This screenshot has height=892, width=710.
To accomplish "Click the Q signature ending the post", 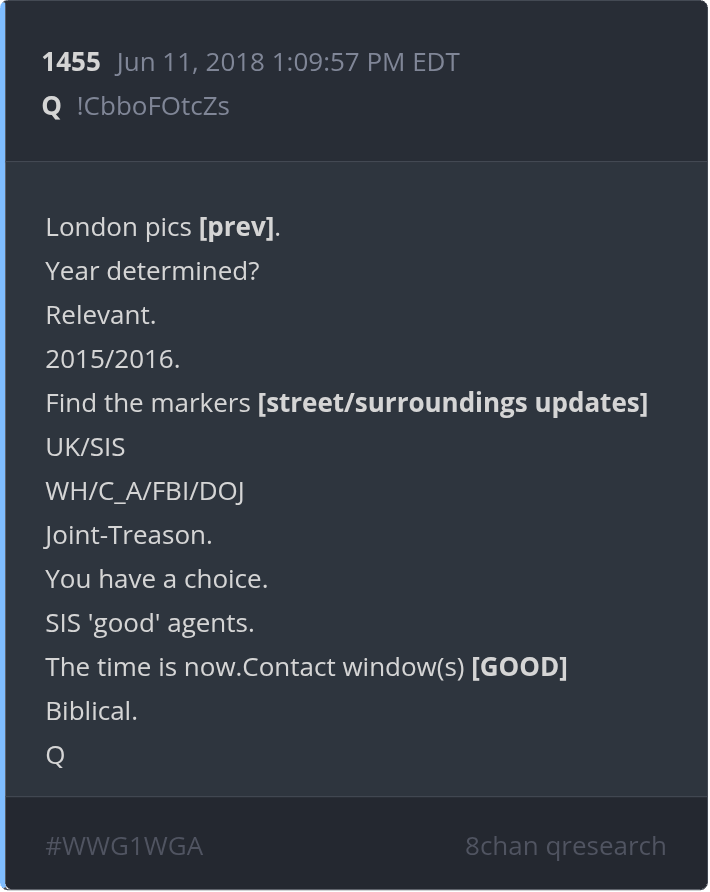I will tap(55, 755).
